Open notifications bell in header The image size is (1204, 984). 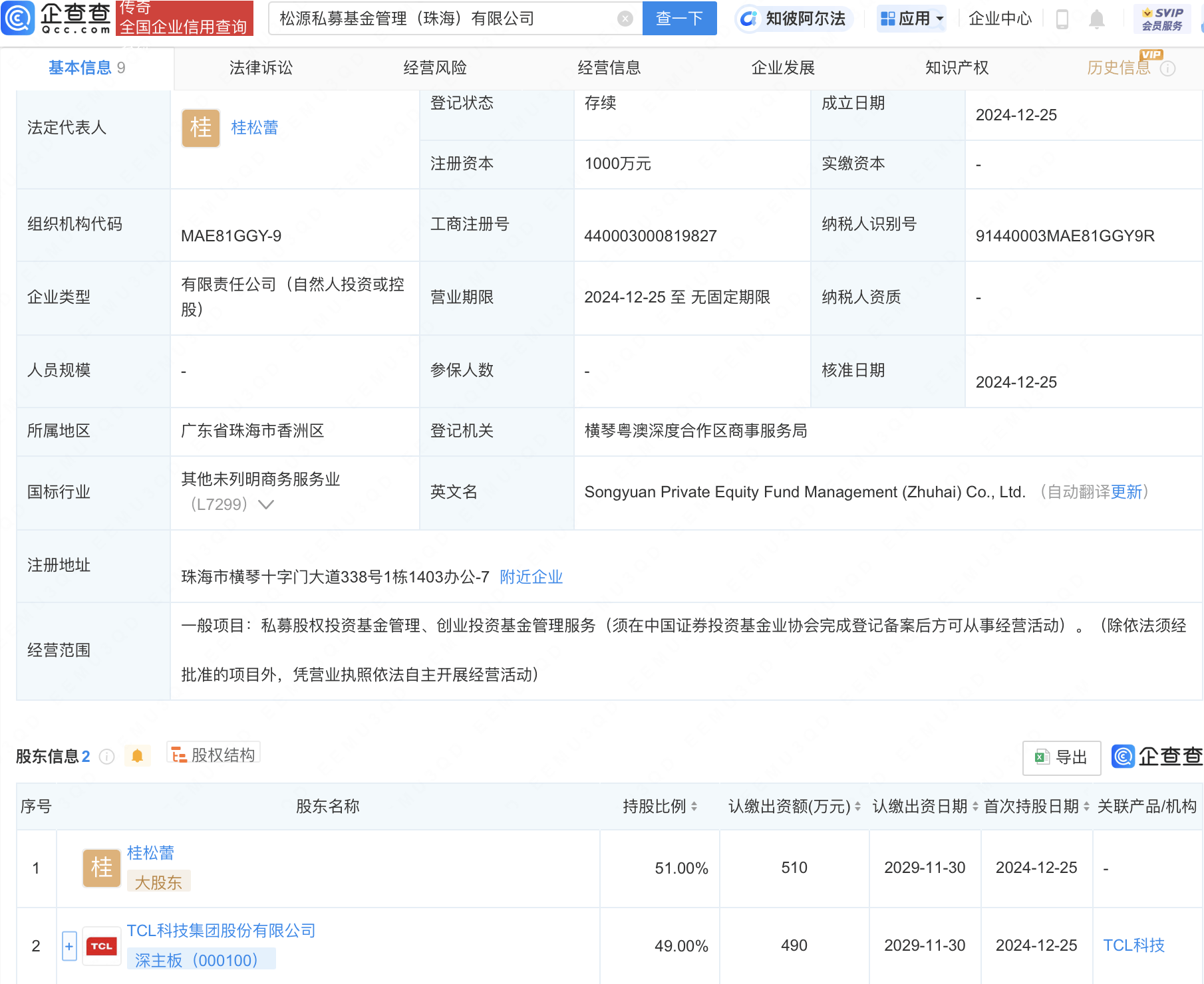tap(1097, 19)
